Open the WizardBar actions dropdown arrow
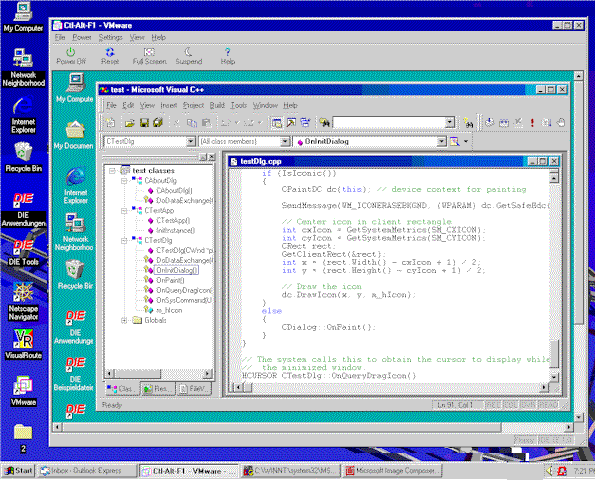The height and width of the screenshot is (480, 595). tap(466, 142)
